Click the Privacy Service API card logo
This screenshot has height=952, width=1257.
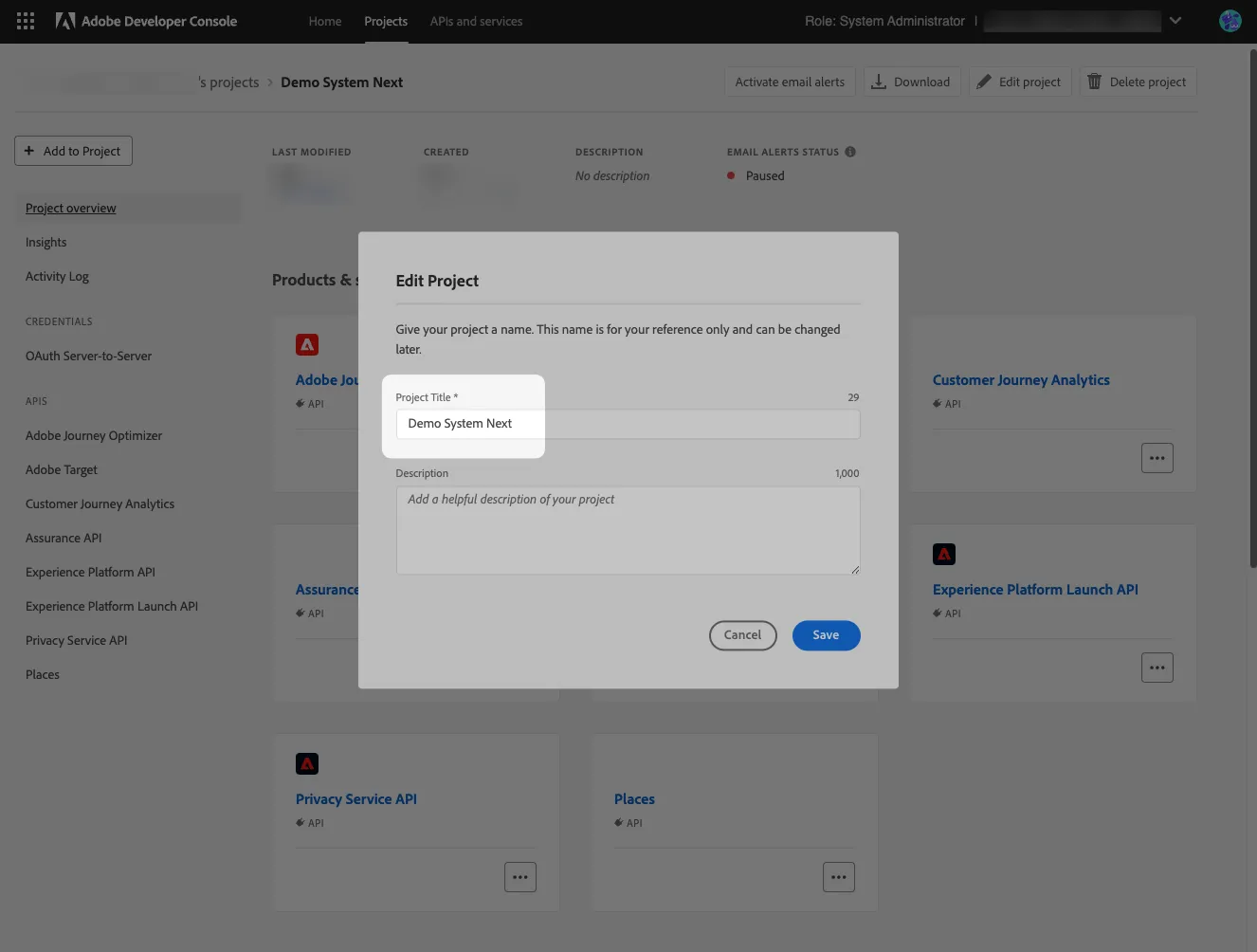(x=307, y=764)
